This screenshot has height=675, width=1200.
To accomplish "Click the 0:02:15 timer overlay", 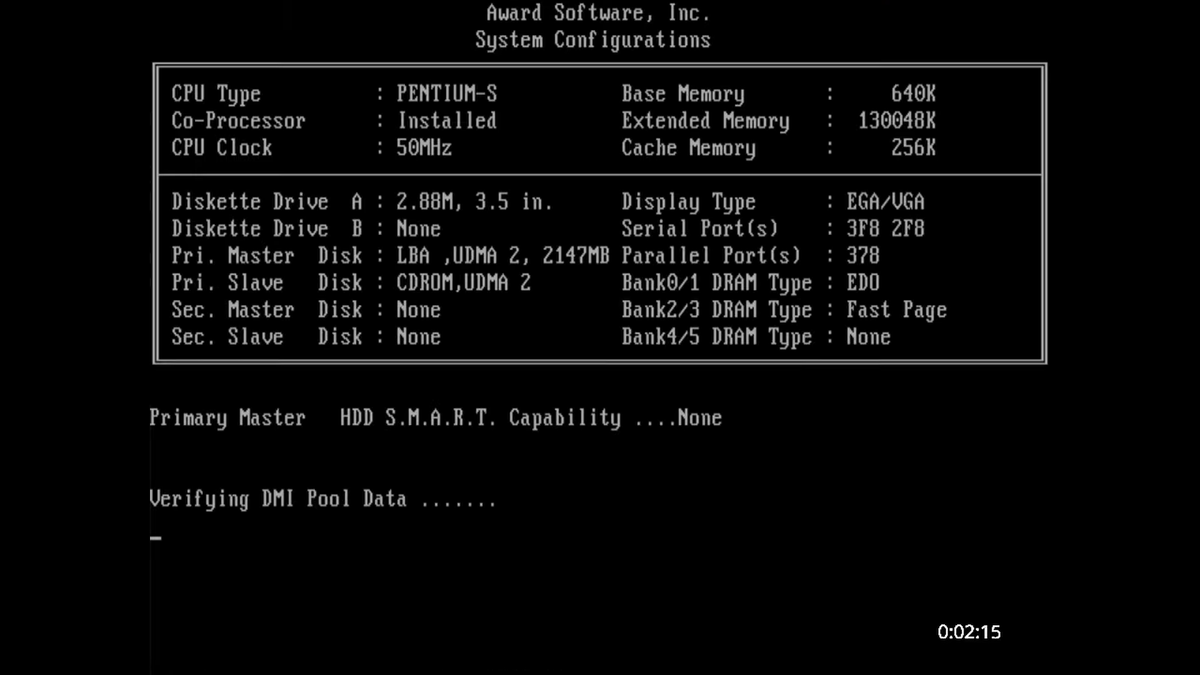I will coord(967,632).
